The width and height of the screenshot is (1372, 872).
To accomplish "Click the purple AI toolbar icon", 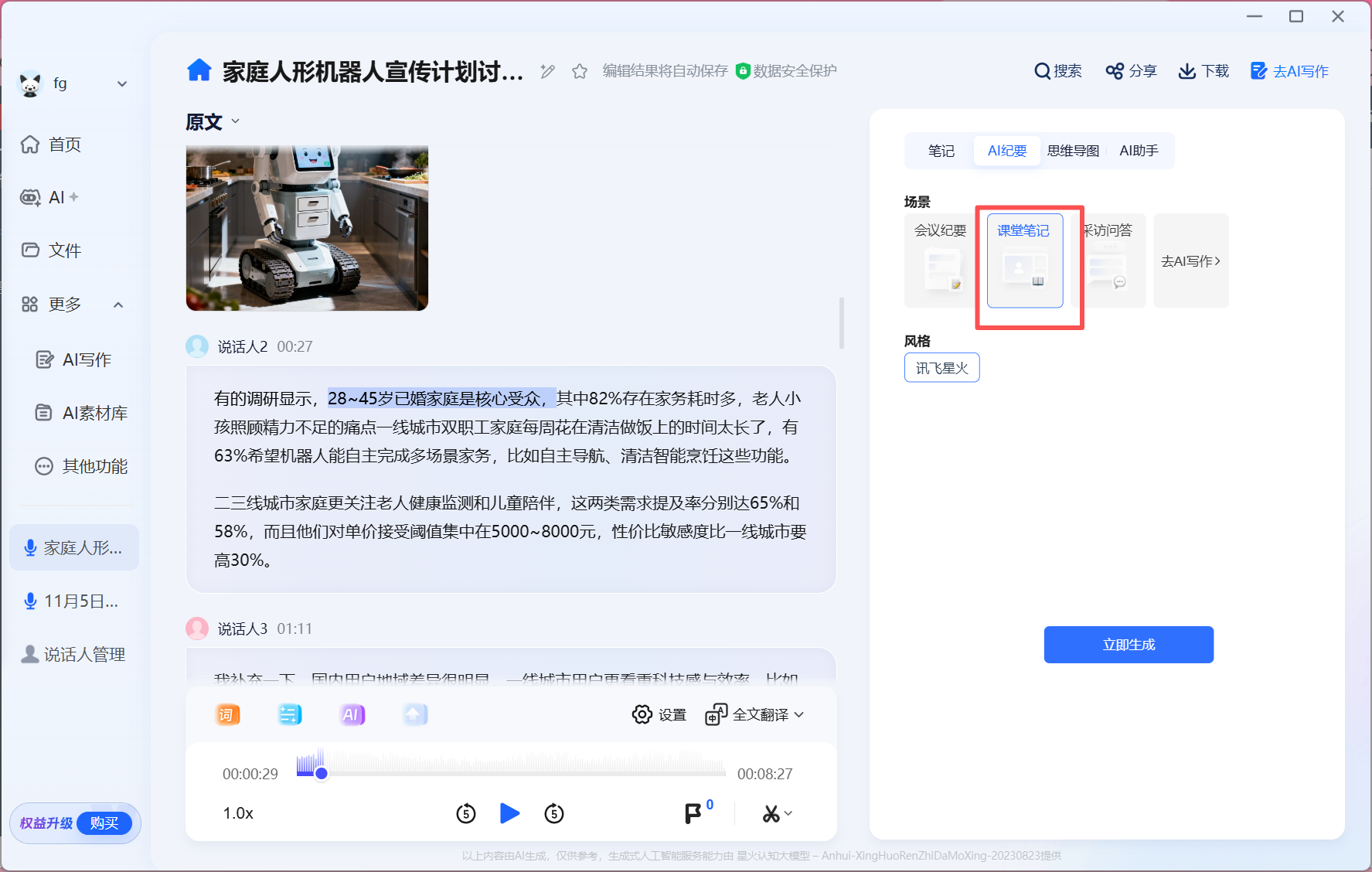I will coord(352,714).
